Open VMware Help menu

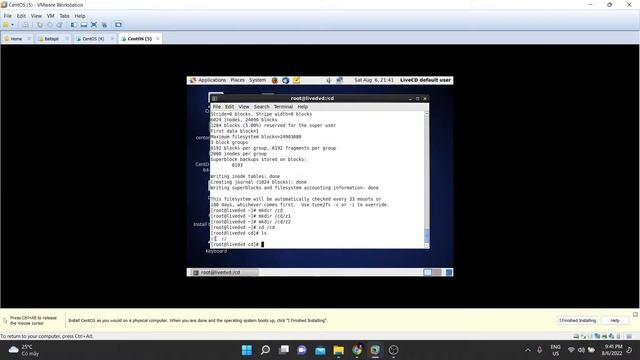pyautogui.click(x=80, y=16)
